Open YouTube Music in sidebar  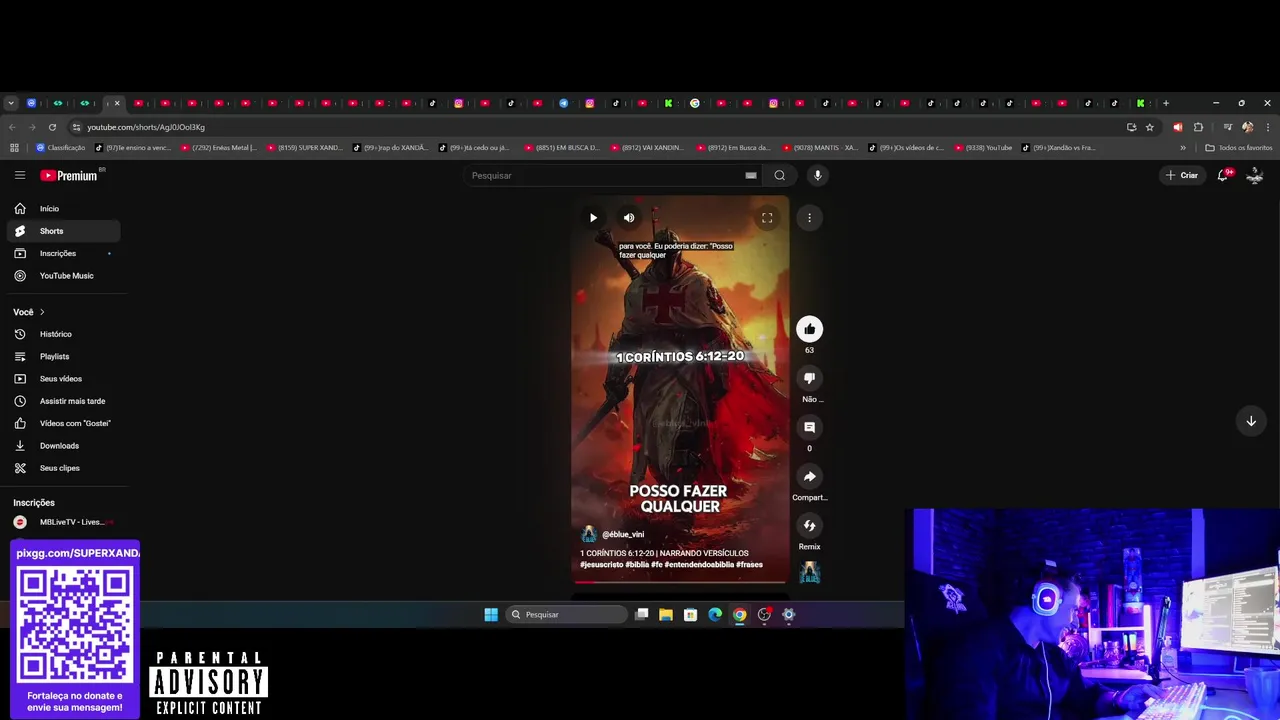[64, 276]
